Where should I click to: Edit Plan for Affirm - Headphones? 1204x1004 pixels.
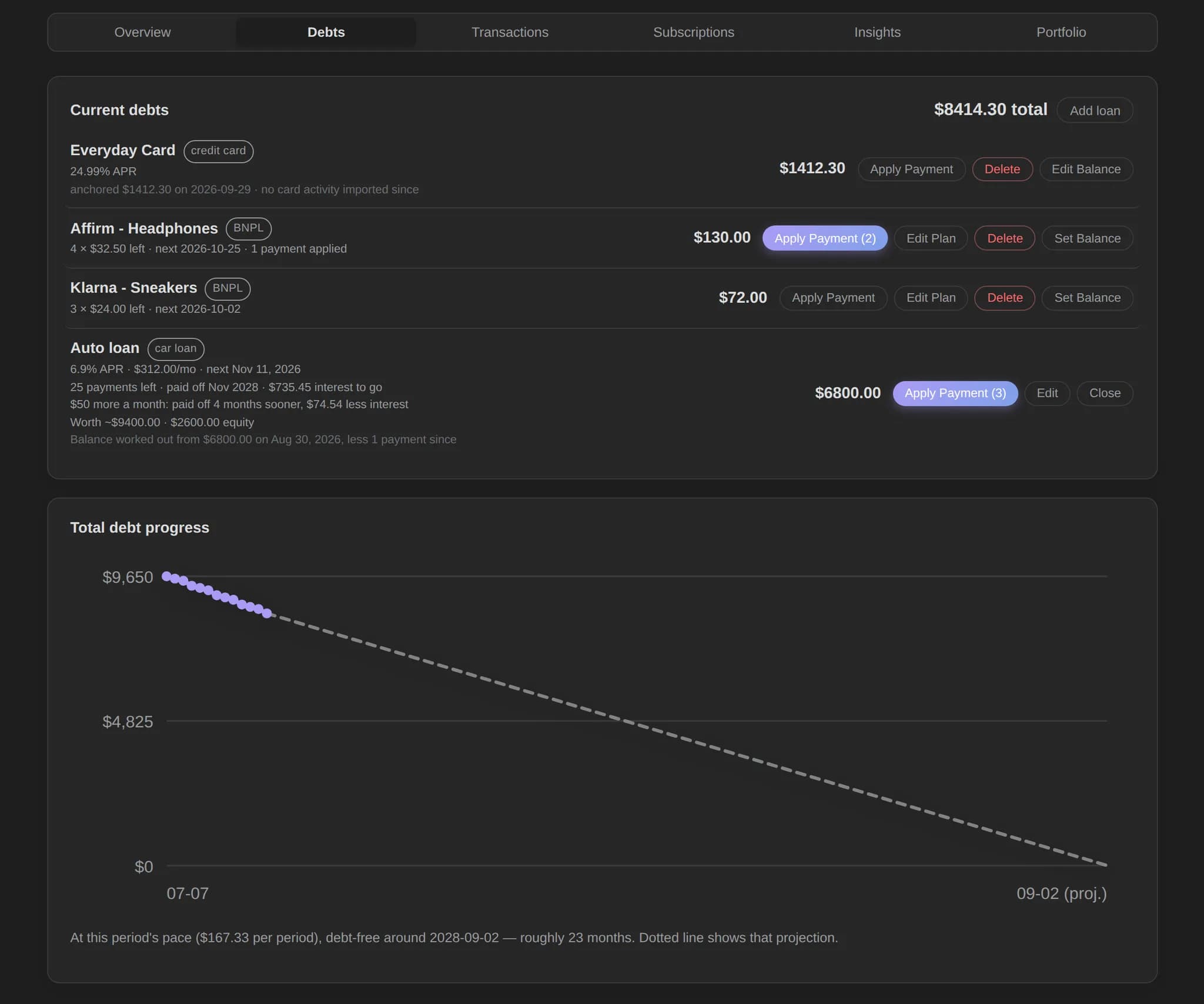[931, 238]
